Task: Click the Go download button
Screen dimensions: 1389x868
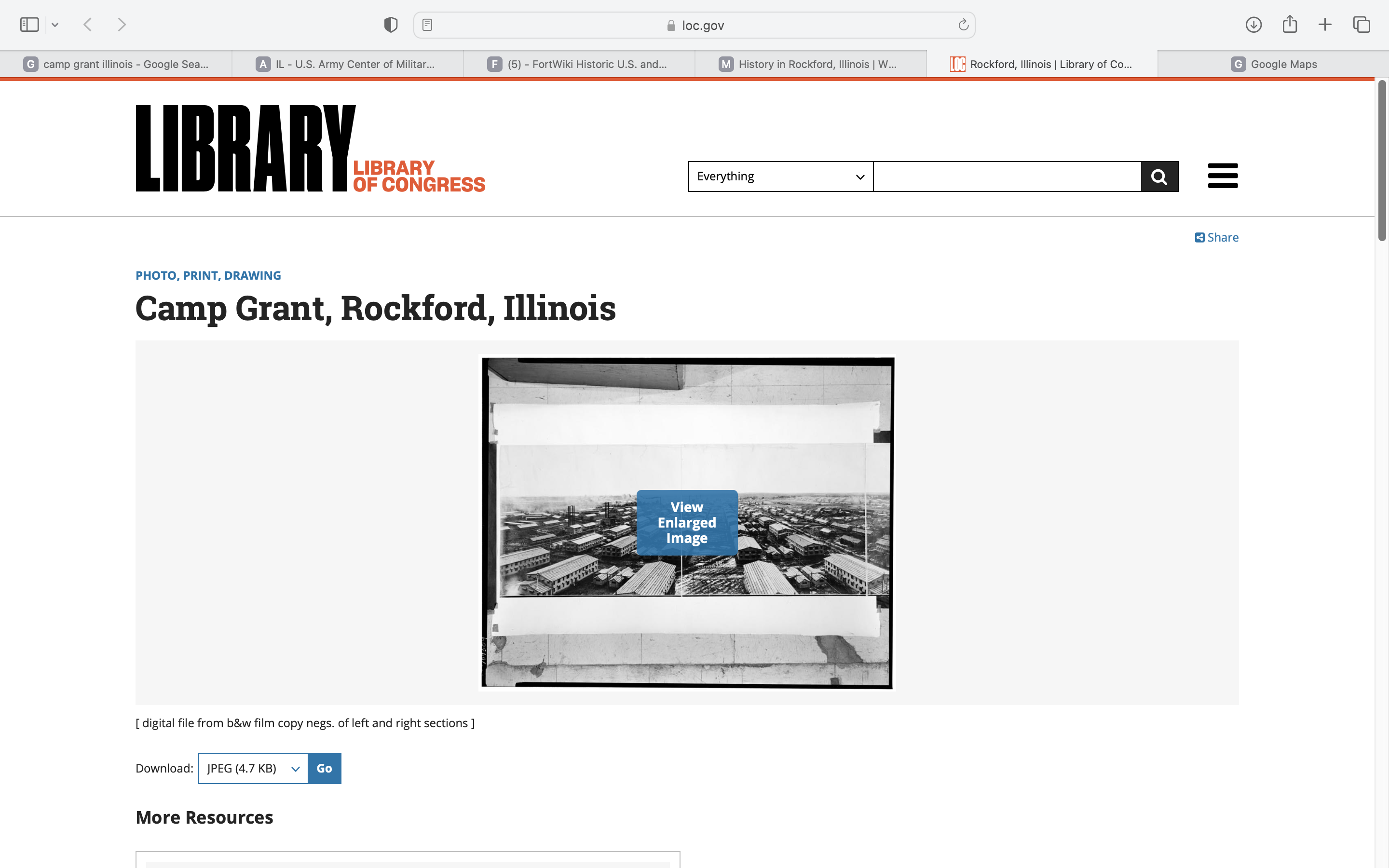Action: point(324,768)
